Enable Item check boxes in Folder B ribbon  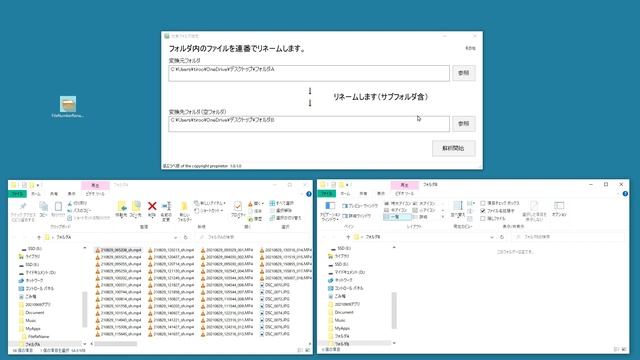(483, 203)
